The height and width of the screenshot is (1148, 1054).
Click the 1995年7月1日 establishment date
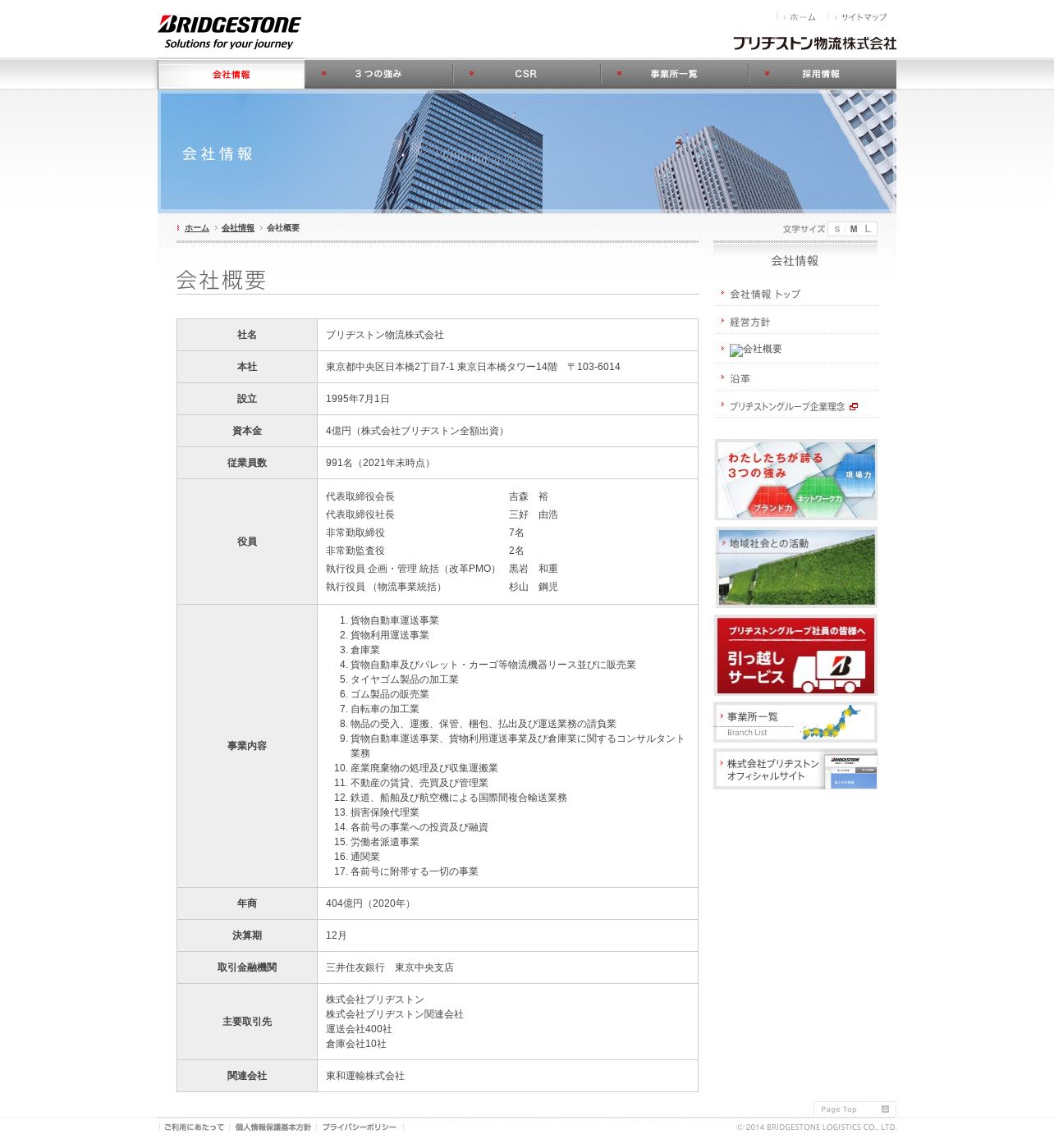[358, 399]
